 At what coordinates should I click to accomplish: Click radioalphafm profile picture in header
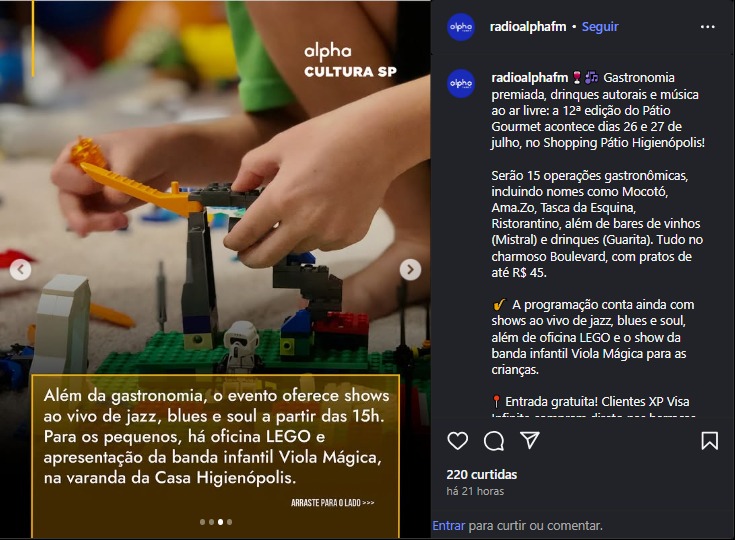(x=461, y=27)
